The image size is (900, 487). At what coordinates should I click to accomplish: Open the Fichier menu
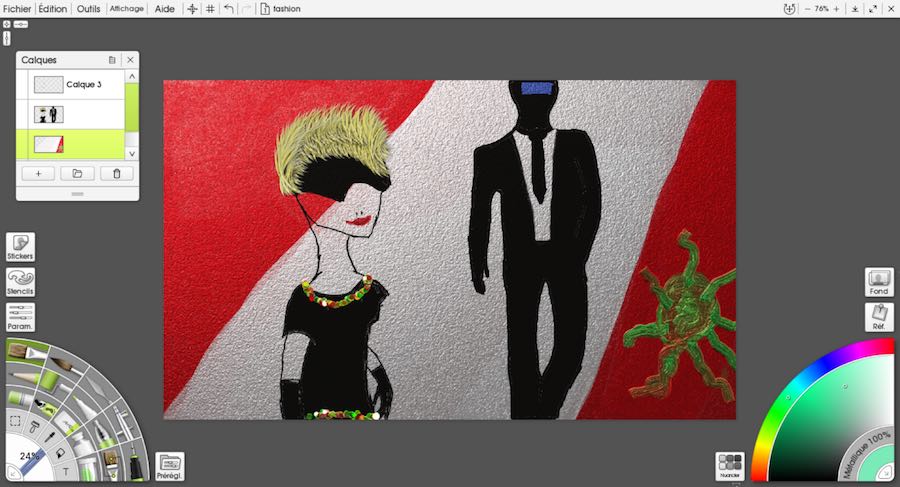[17, 9]
